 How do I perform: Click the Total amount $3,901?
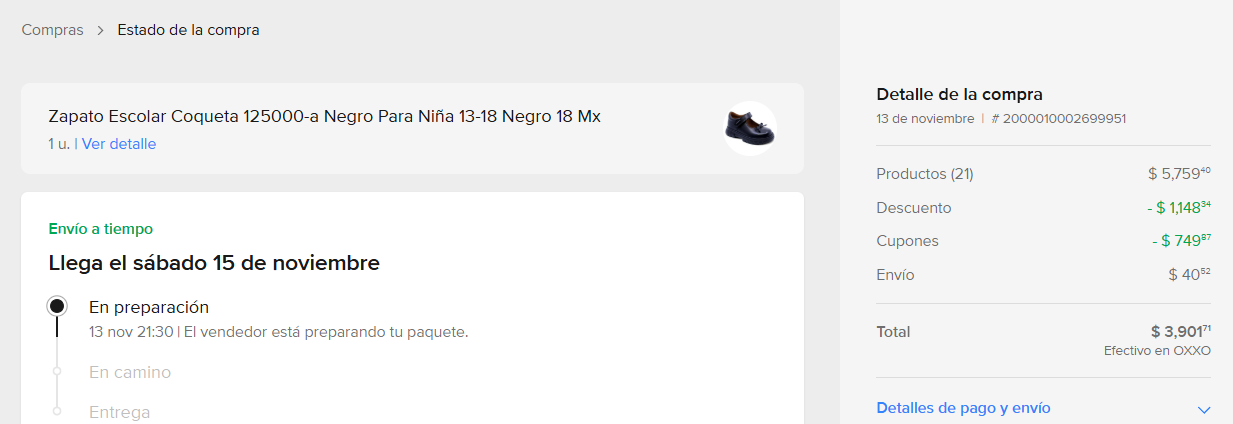click(1180, 332)
